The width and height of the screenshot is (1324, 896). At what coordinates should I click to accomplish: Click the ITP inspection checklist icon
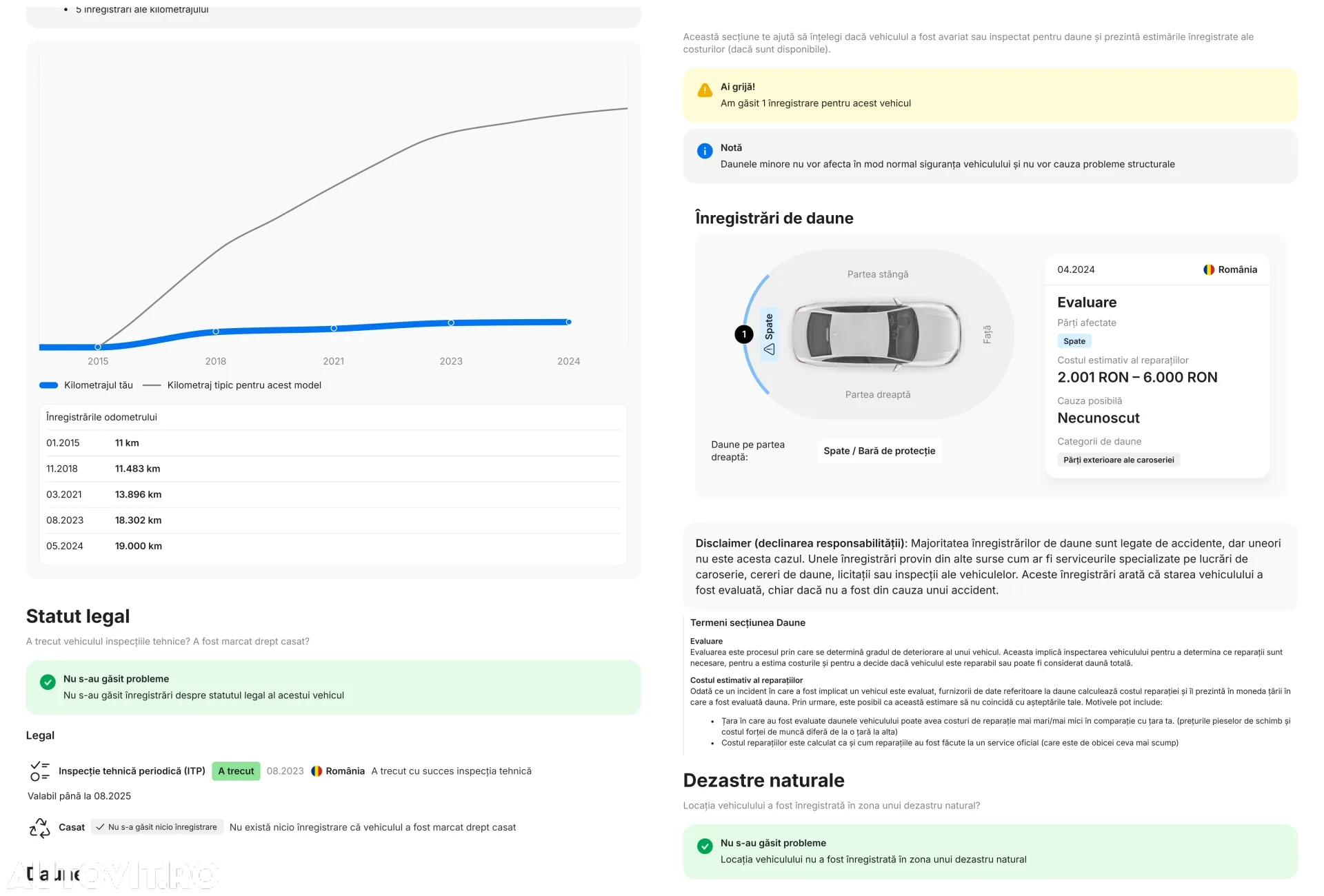pyautogui.click(x=40, y=771)
